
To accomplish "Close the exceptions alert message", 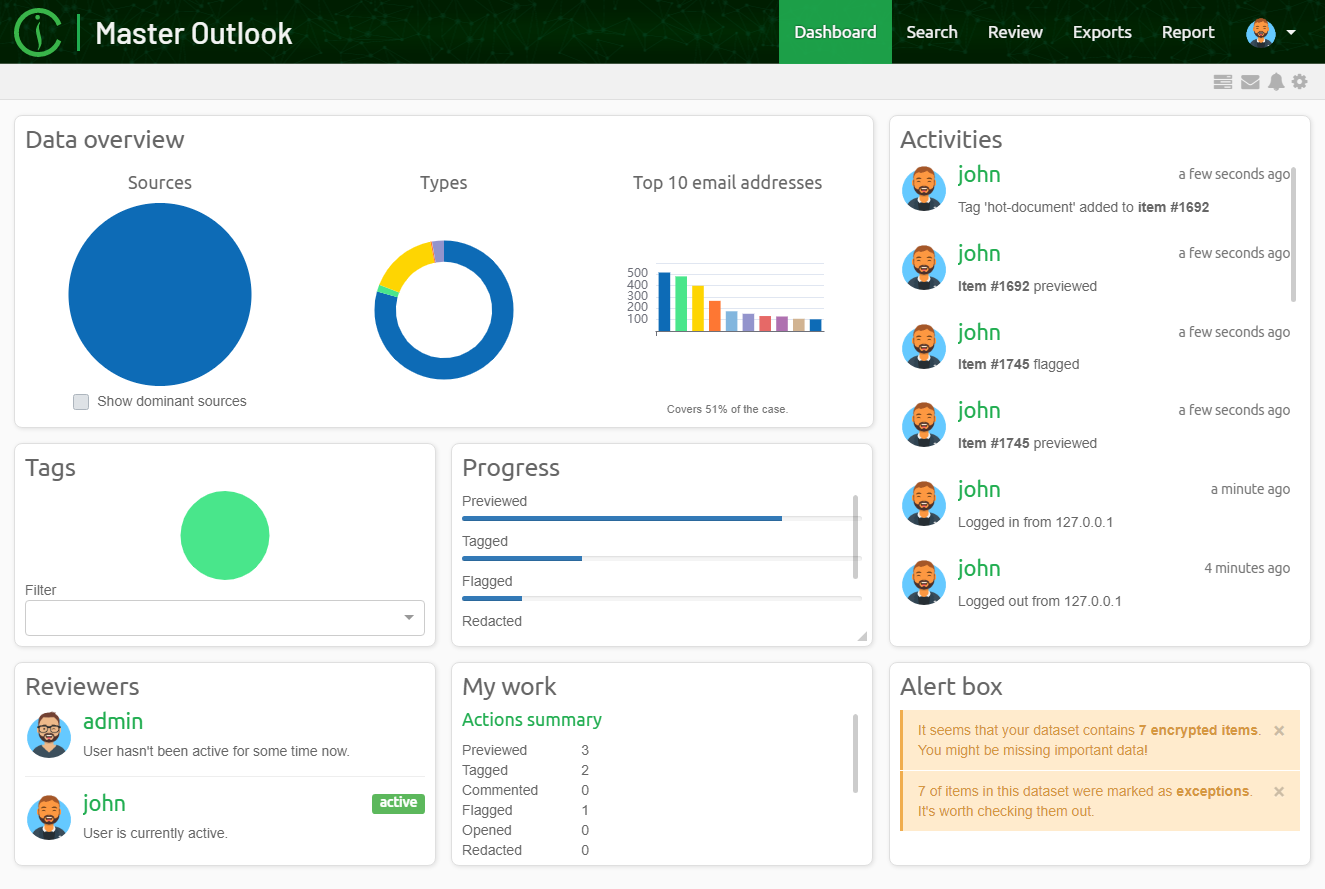I will 1279,792.
